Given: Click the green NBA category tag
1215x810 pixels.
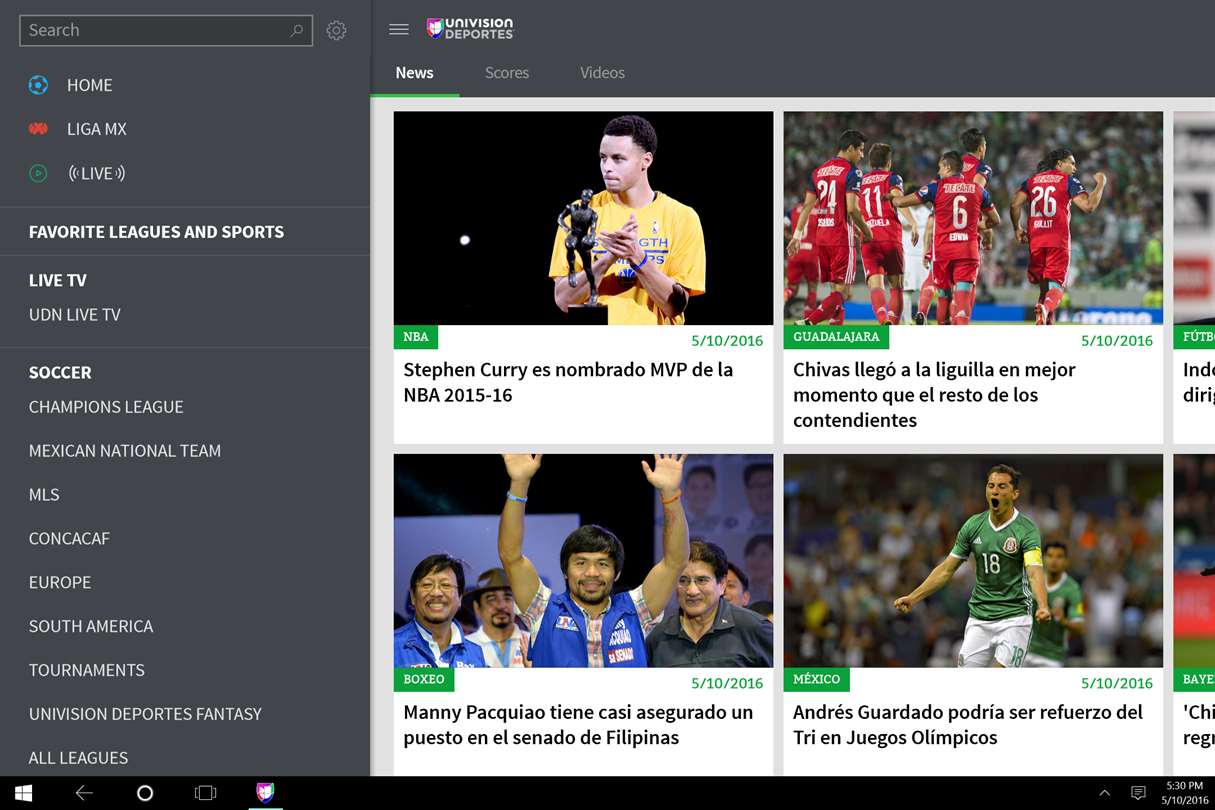Looking at the screenshot, I should [416, 337].
